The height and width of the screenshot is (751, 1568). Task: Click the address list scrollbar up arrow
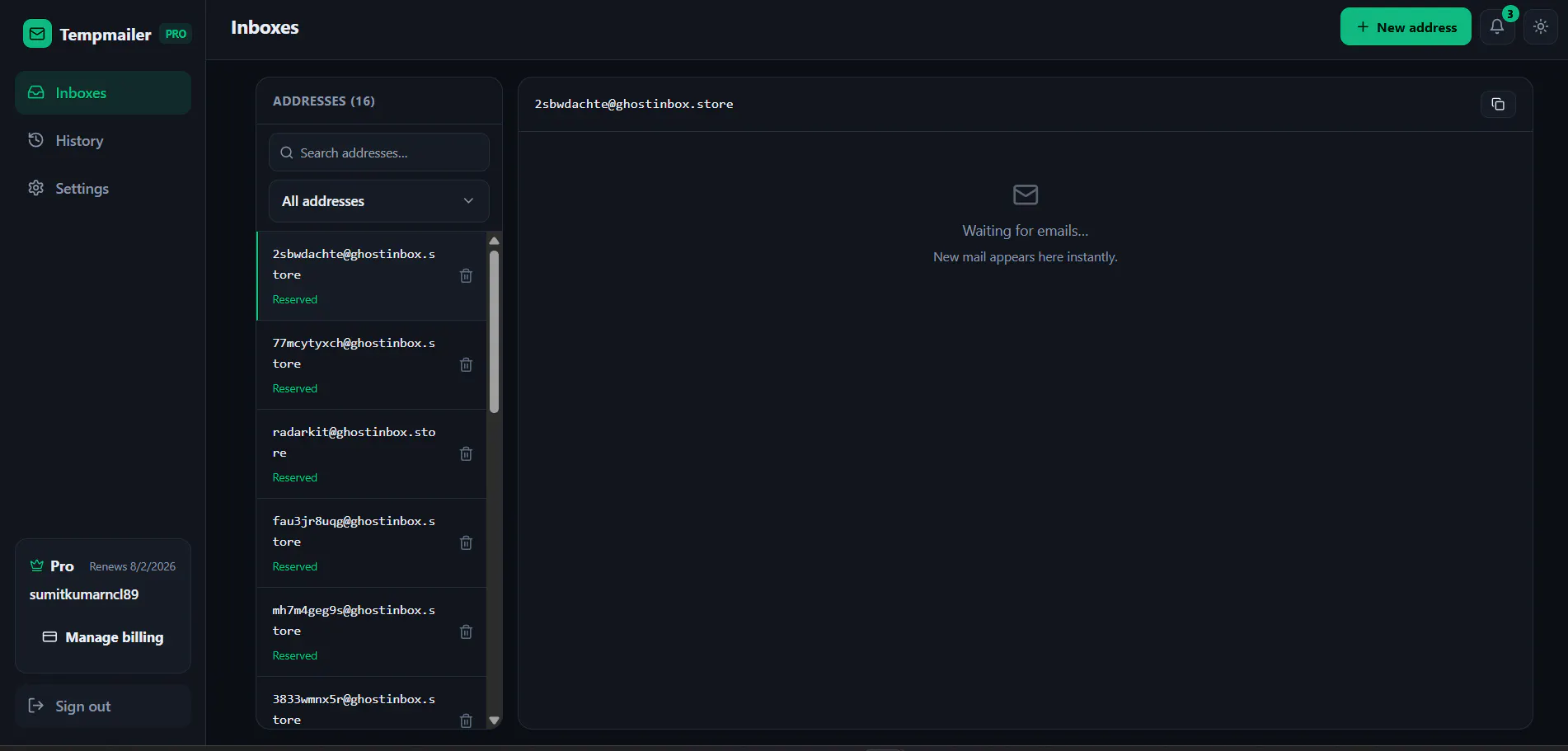tap(494, 241)
